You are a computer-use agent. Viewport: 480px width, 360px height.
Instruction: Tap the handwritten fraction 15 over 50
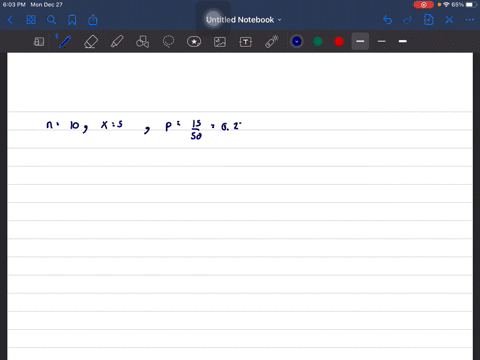[x=196, y=130]
